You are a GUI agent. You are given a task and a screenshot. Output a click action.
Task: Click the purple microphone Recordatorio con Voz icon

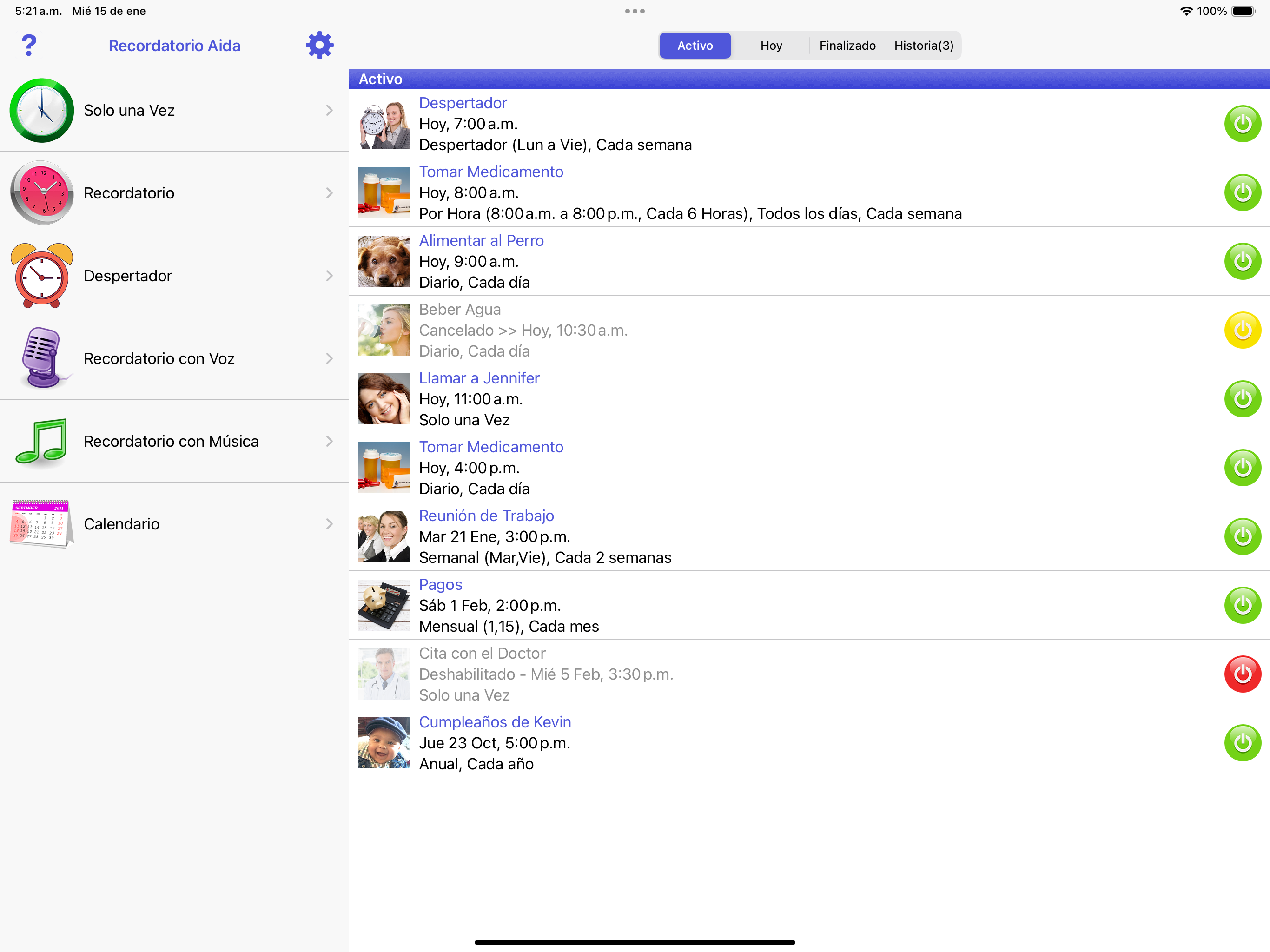41,358
